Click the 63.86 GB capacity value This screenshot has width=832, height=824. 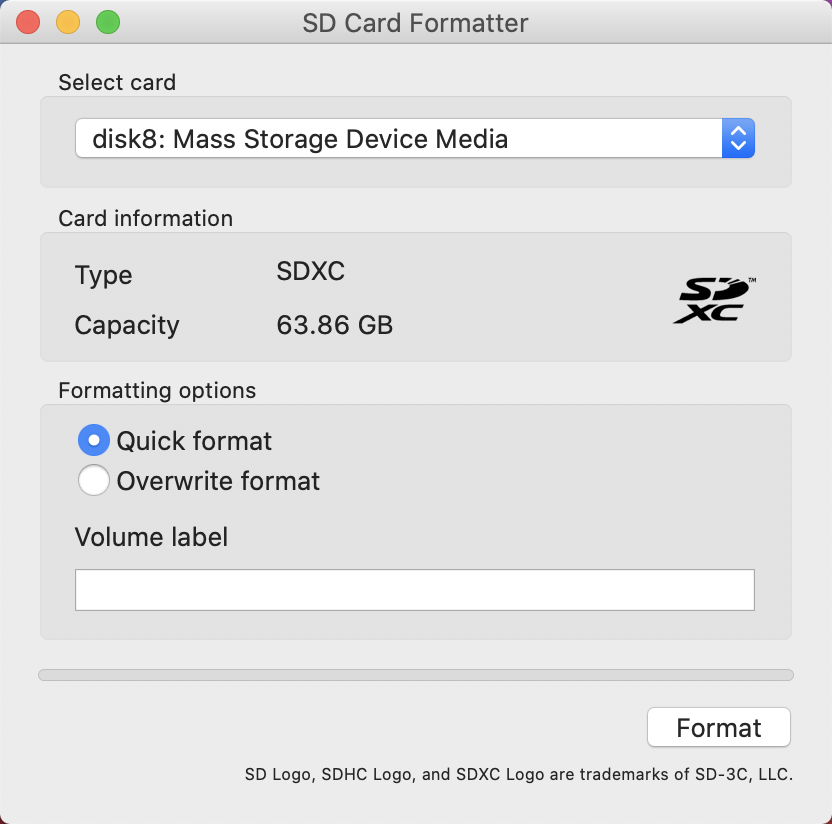click(x=335, y=325)
